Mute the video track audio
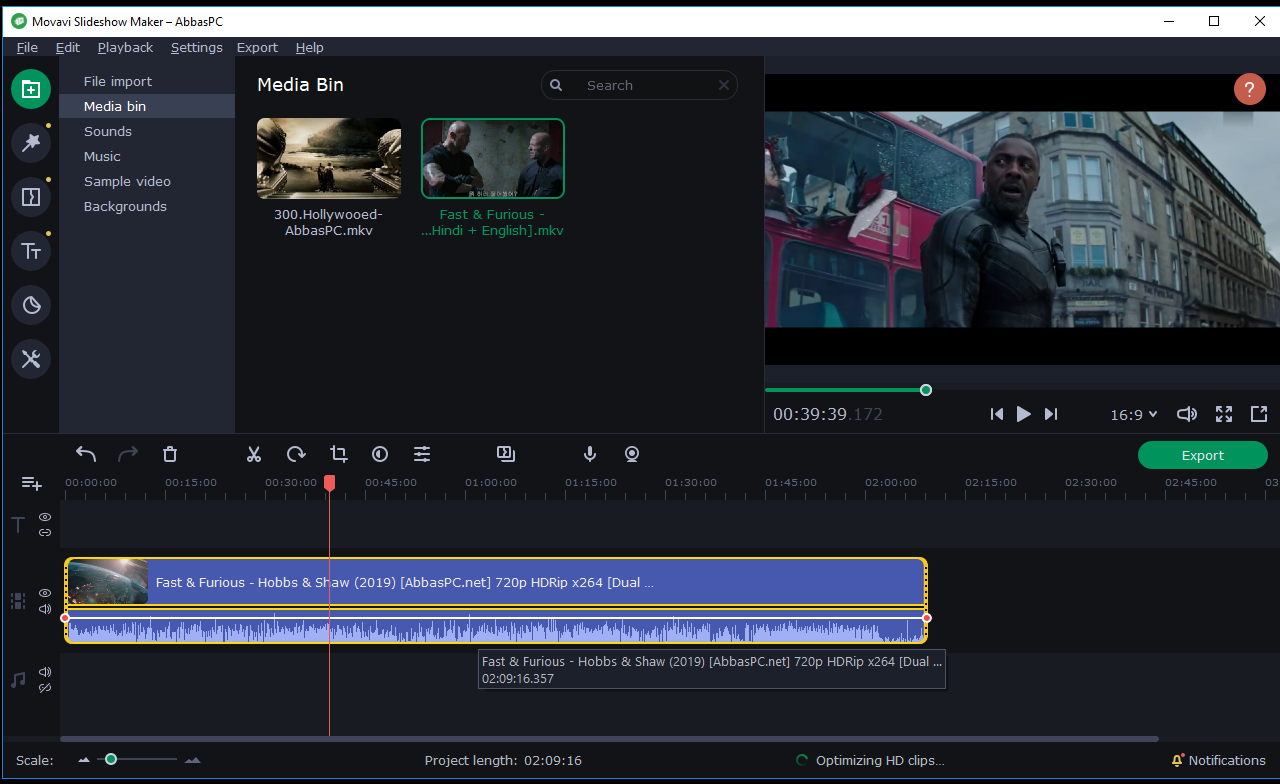 click(45, 609)
